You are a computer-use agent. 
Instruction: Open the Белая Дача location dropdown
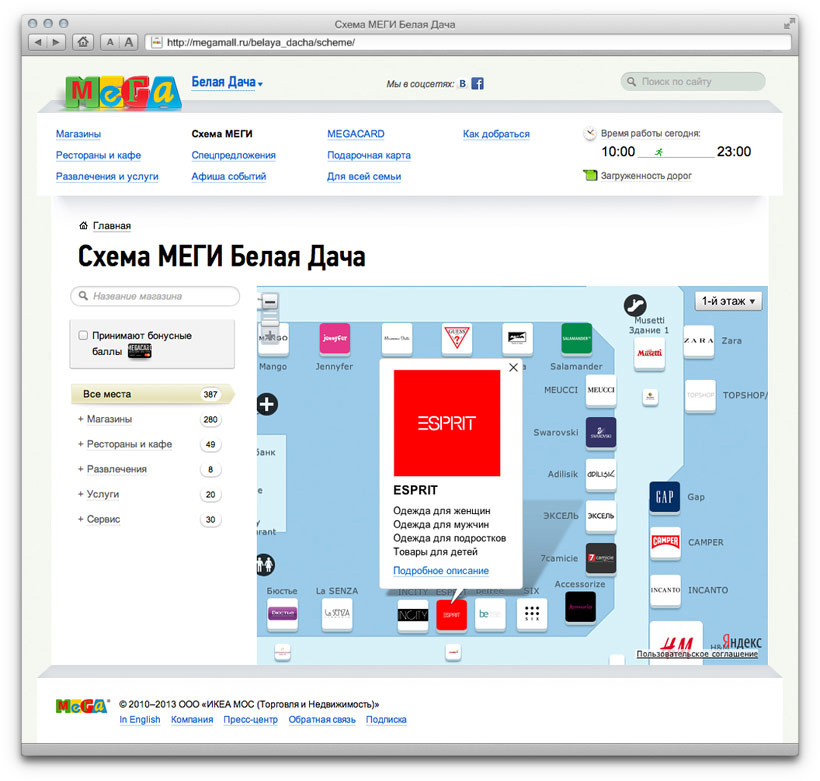(227, 83)
